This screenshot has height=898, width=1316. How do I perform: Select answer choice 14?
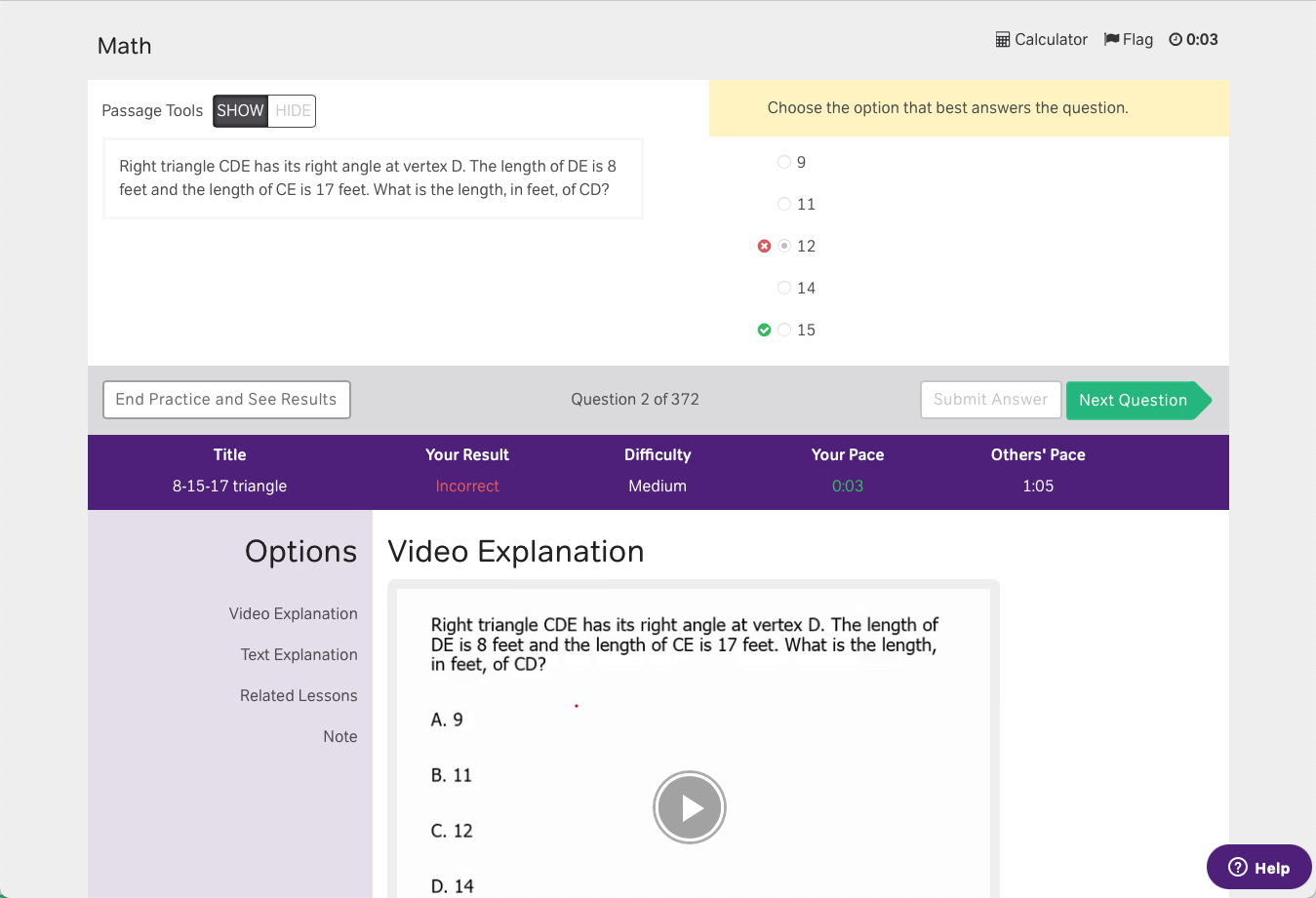(x=784, y=288)
